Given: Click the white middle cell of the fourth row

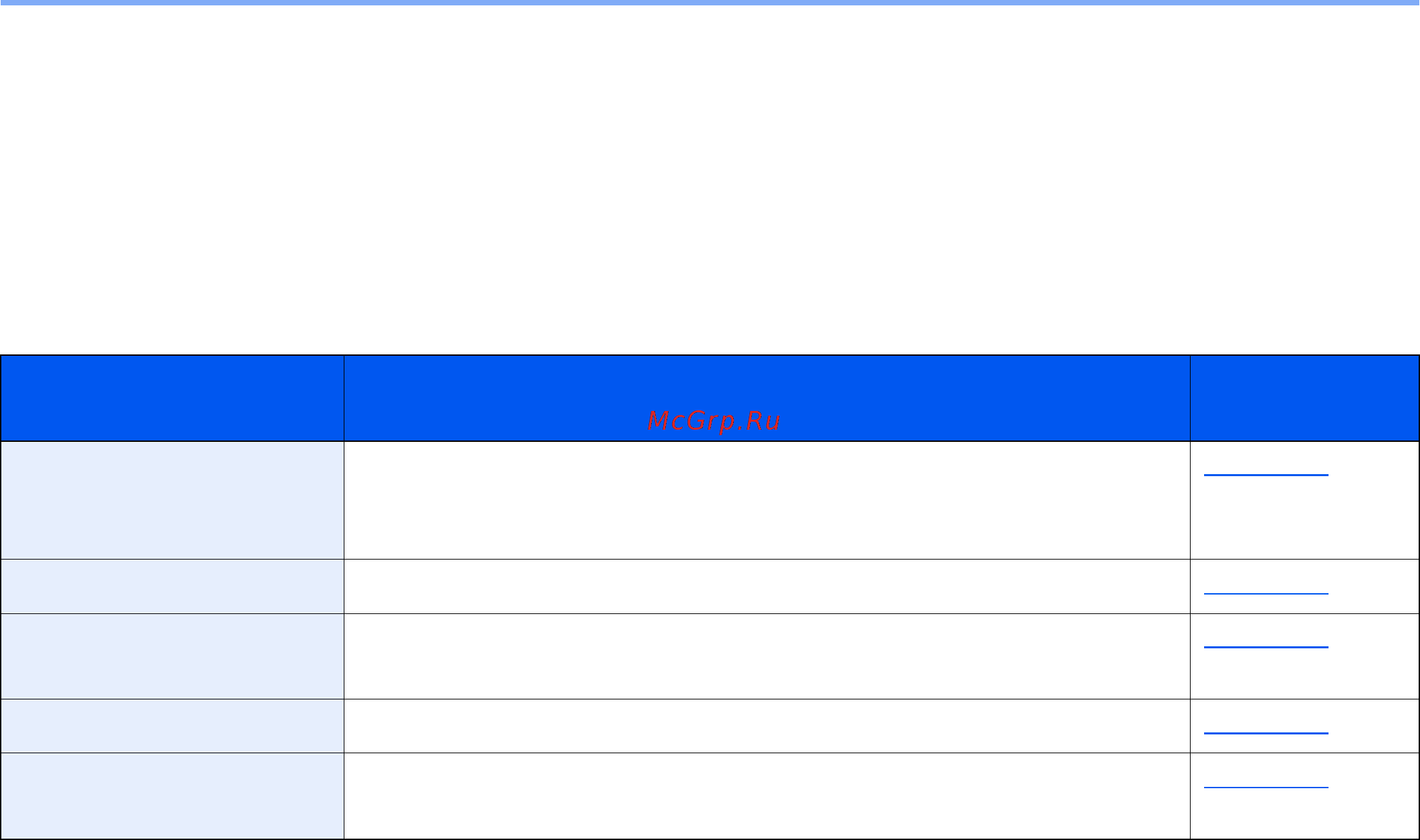Looking at the screenshot, I should pyautogui.click(x=767, y=726).
